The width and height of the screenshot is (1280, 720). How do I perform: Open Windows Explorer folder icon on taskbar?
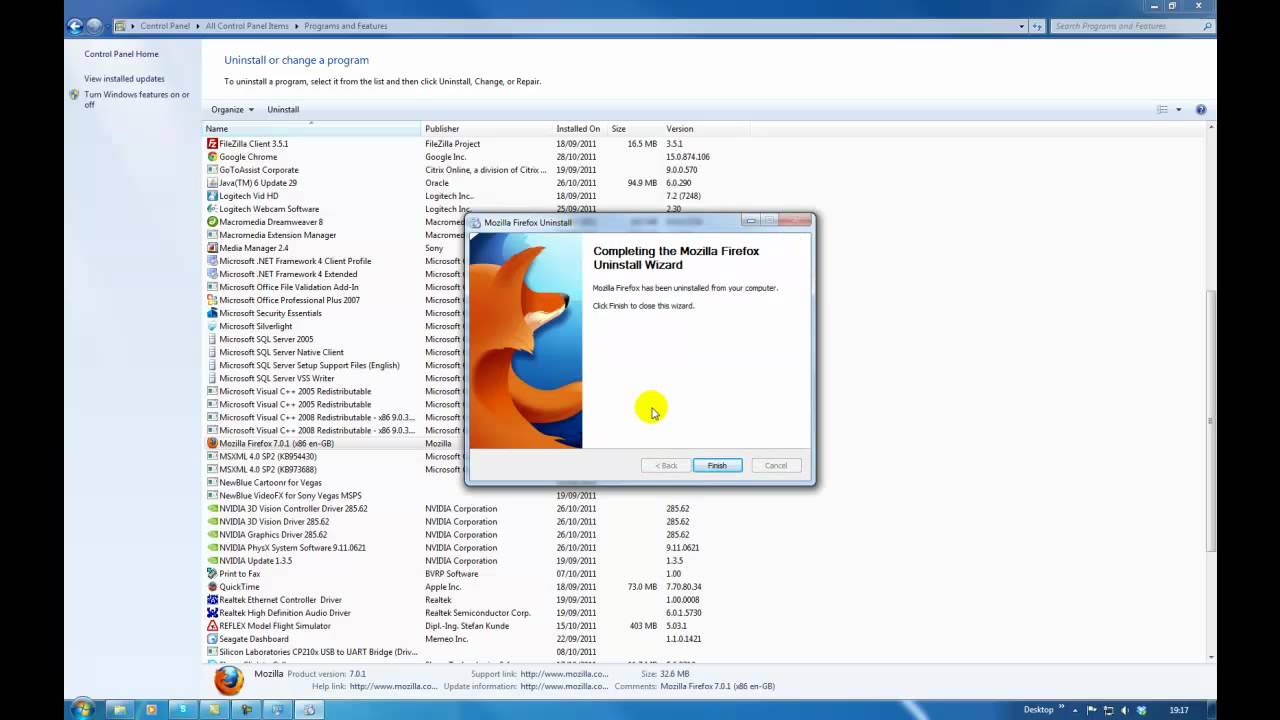(x=120, y=710)
